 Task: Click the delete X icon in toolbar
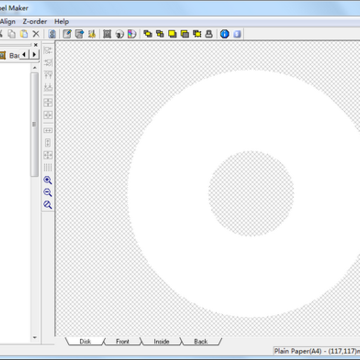(x=36, y=34)
